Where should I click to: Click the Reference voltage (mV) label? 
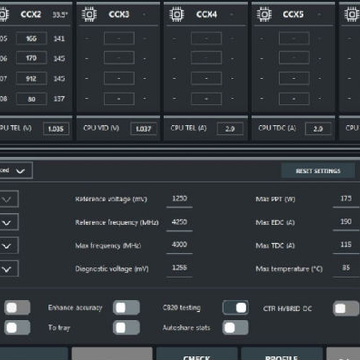111,199
